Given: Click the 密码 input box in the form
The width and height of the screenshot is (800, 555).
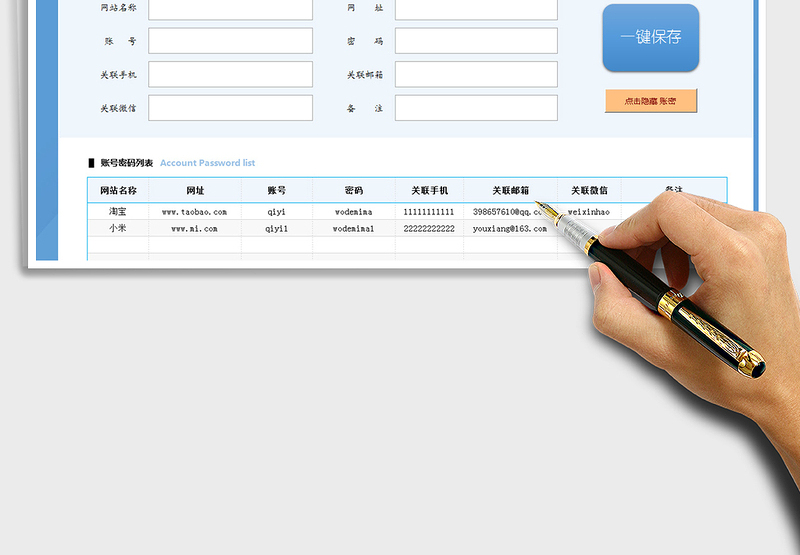Looking at the screenshot, I should point(476,41).
